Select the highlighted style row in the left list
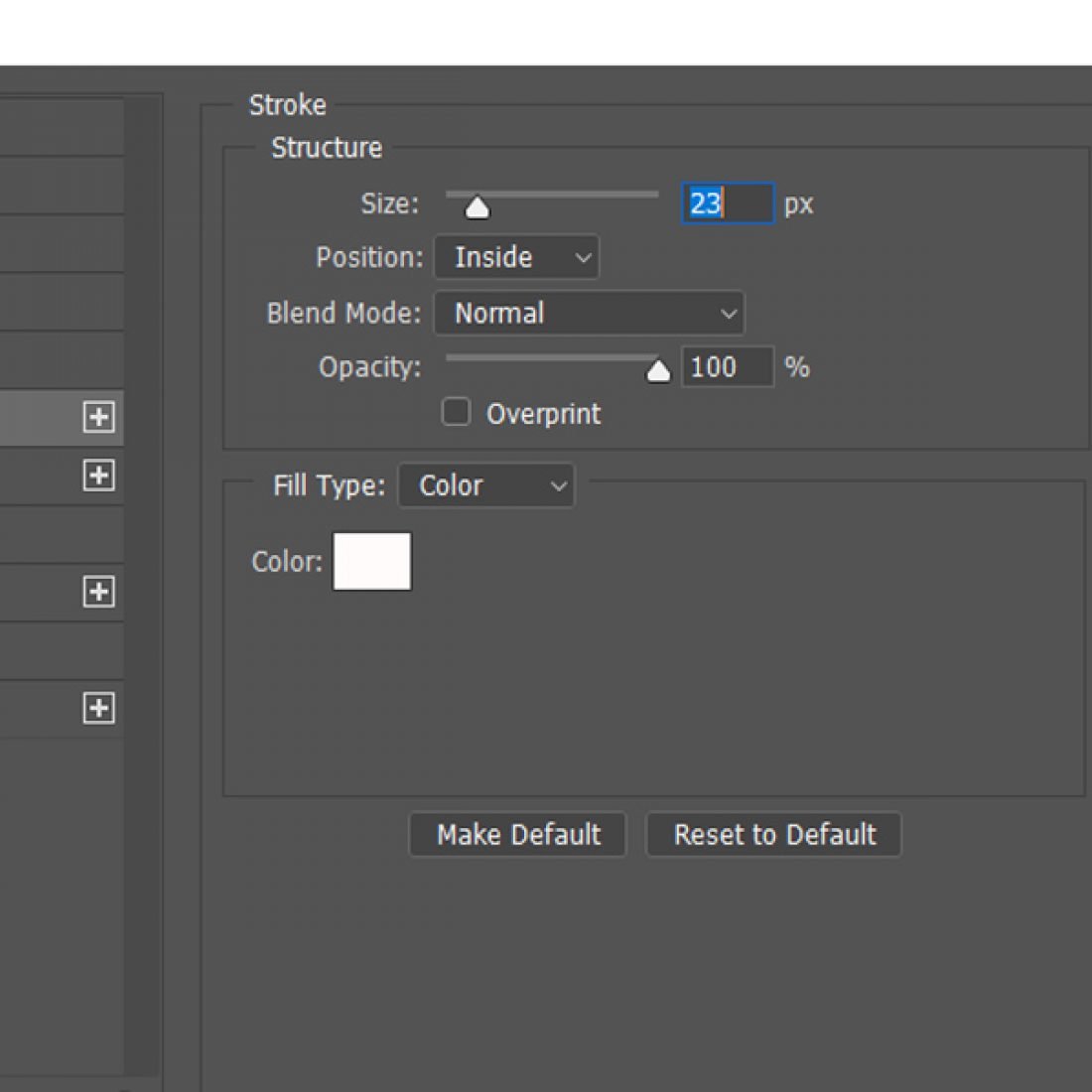The width and height of the screenshot is (1092, 1092). click(62, 417)
